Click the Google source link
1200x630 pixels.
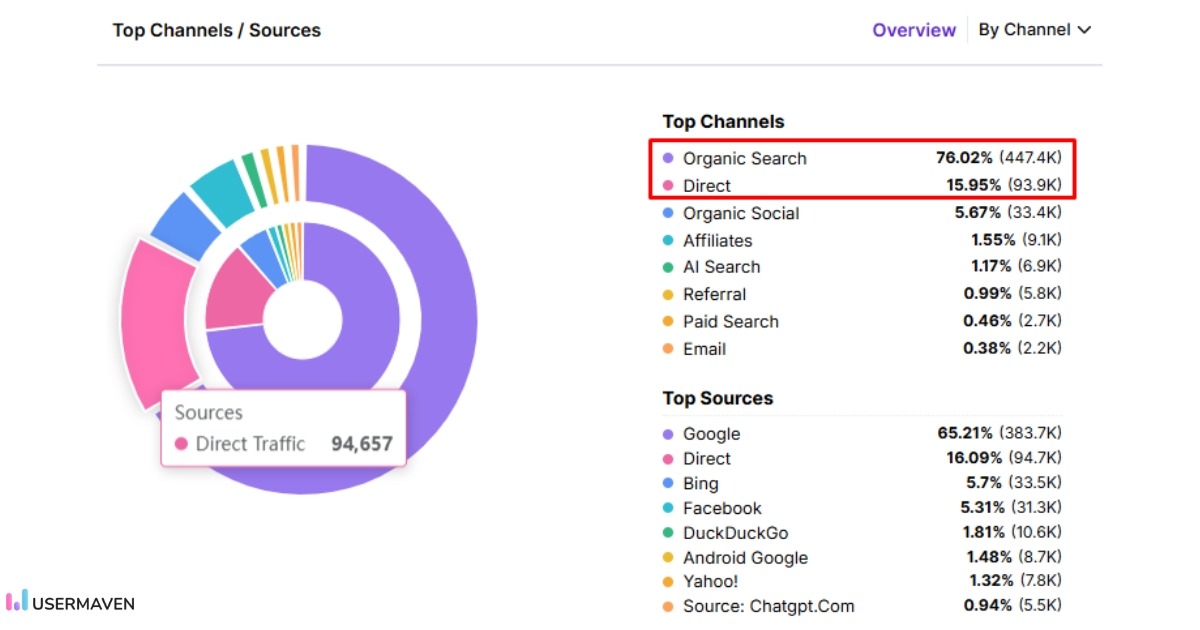[x=712, y=434]
